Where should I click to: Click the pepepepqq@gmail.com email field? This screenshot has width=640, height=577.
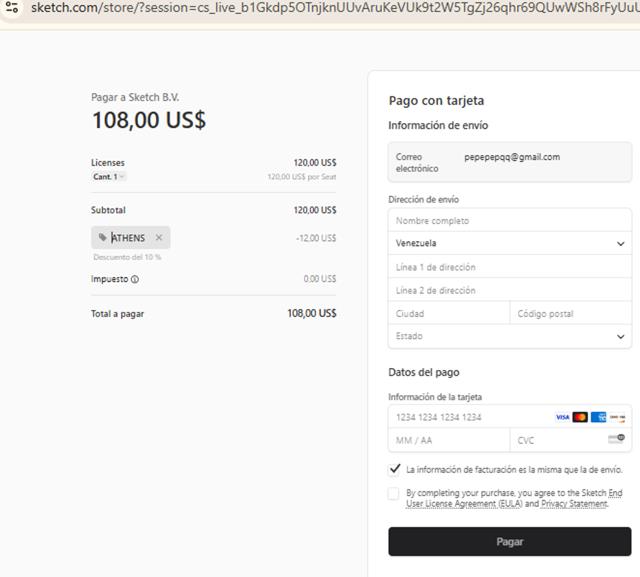point(509,162)
